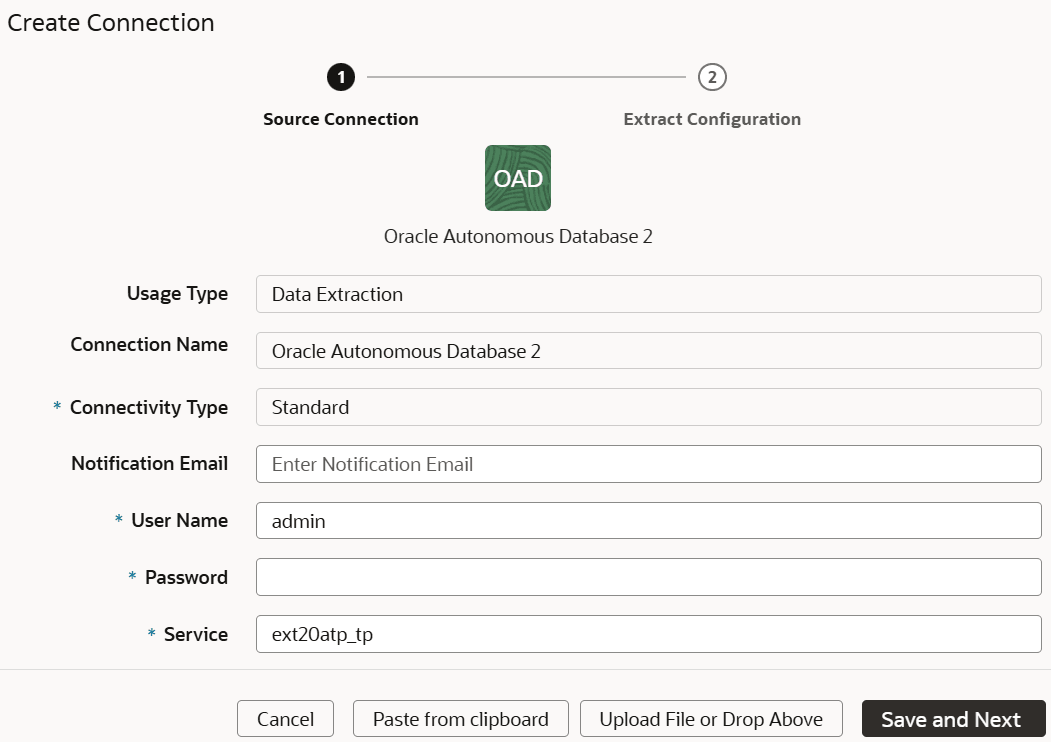Click the Save and Next button
The image size is (1051, 742).
click(953, 718)
